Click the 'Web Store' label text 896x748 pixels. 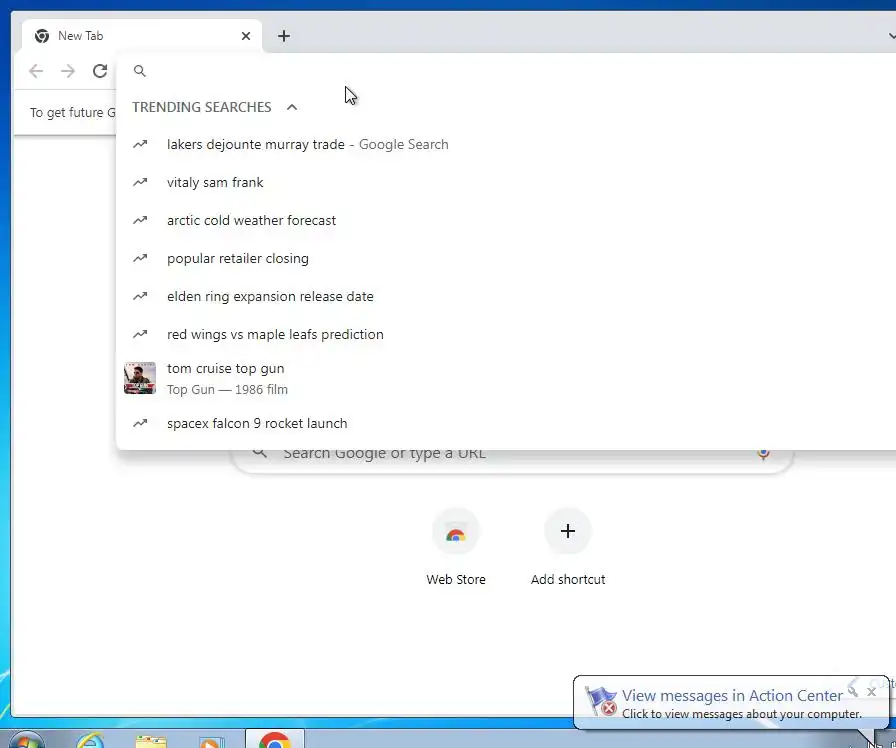[456, 579]
